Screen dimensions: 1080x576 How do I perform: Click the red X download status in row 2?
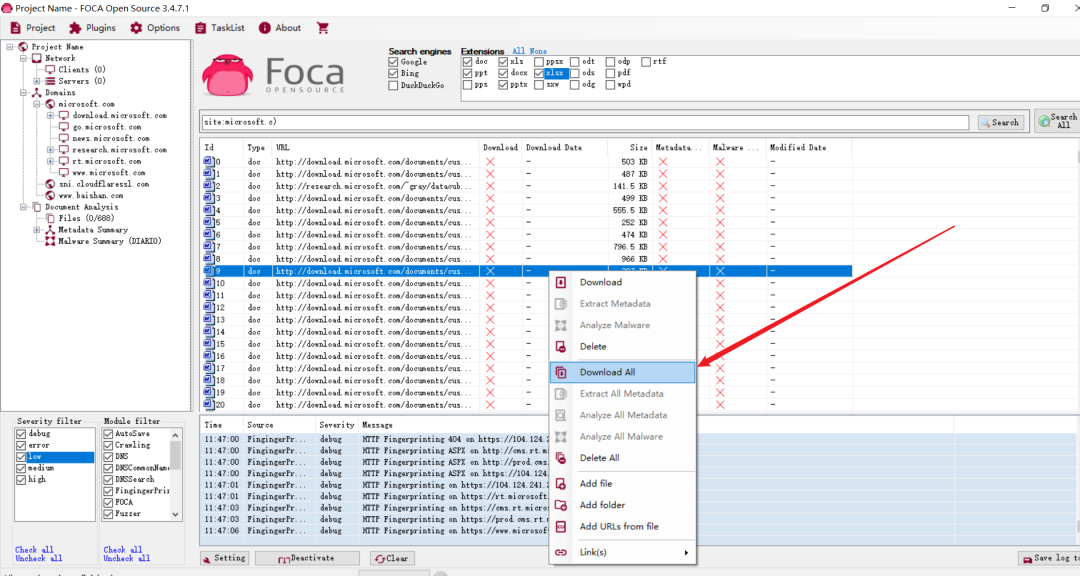coord(490,186)
